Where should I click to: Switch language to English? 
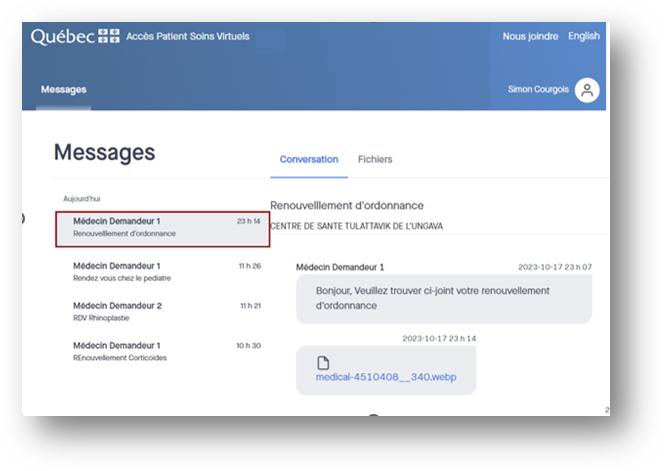tap(584, 36)
